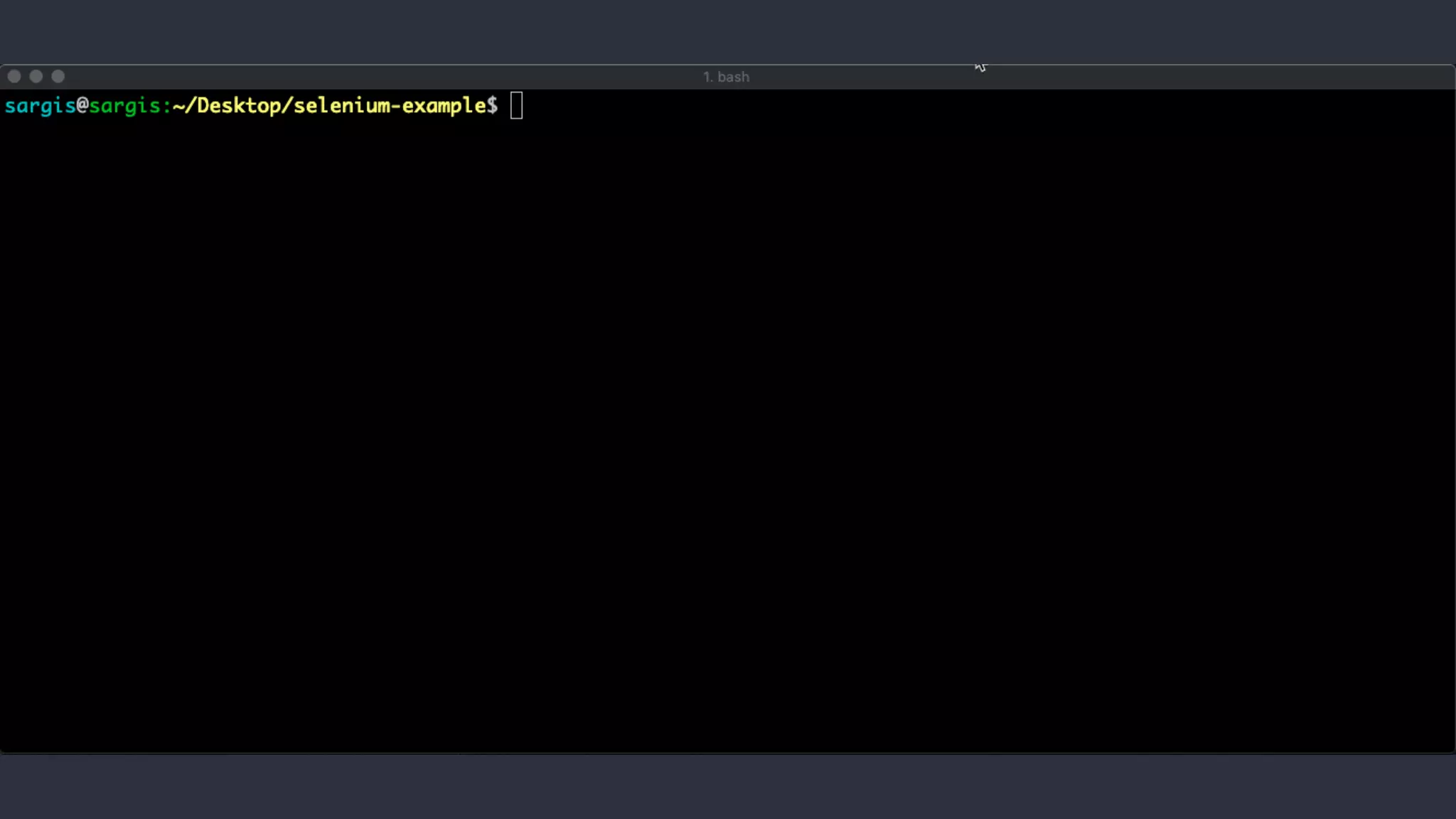1456x819 pixels.
Task: Click the block cursor after the prompt
Action: 517,106
